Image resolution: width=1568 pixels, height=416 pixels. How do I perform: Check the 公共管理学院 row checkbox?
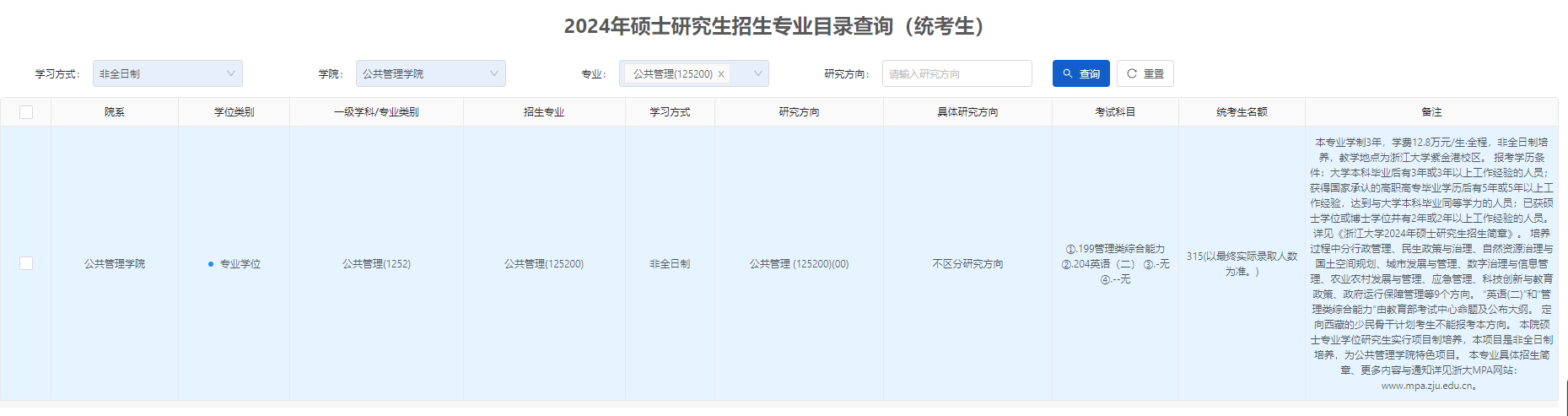tap(26, 263)
